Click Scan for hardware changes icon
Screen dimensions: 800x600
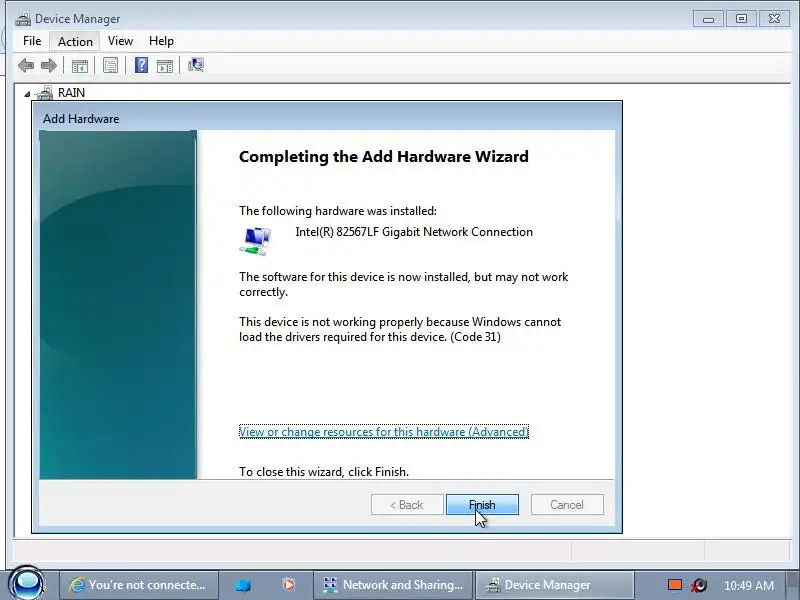pyautogui.click(x=196, y=65)
